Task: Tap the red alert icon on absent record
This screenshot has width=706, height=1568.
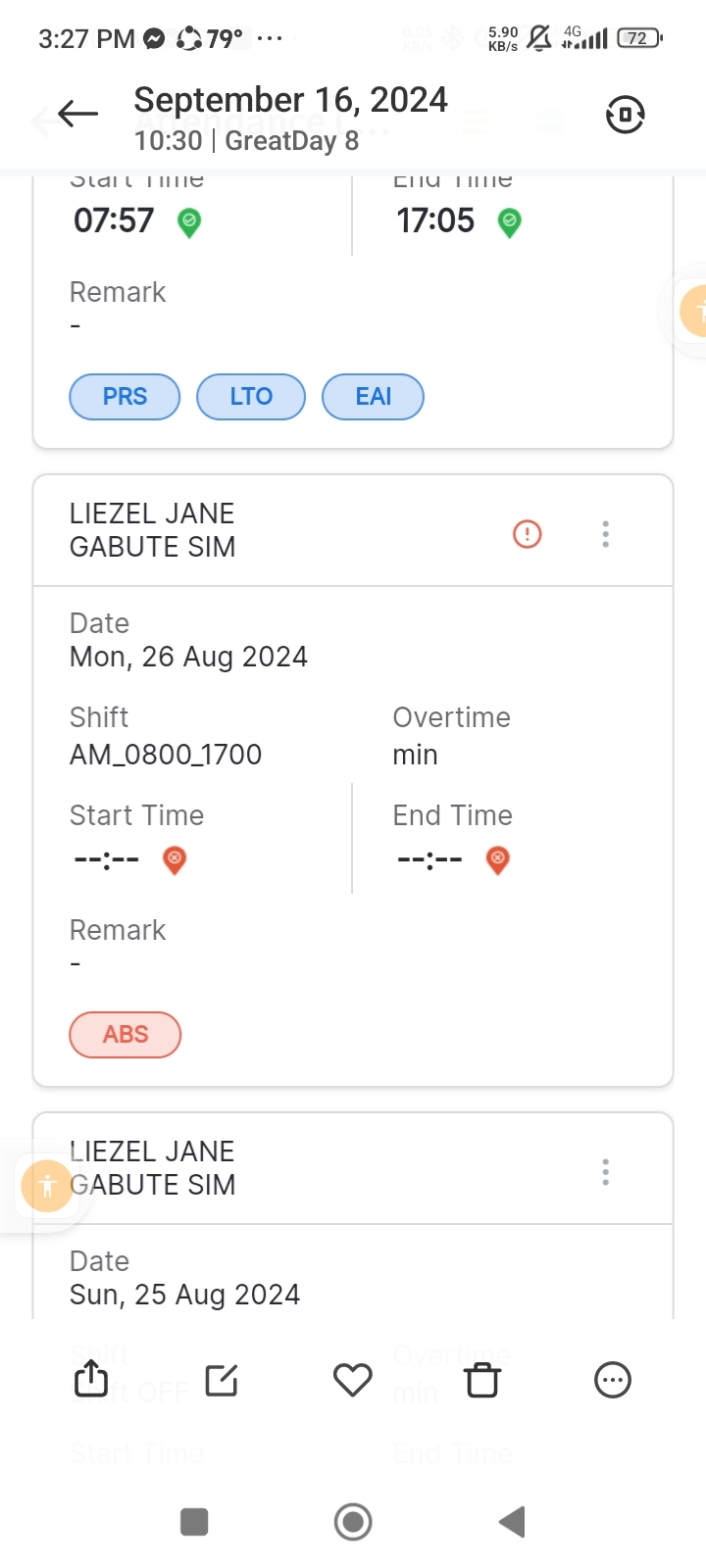Action: [528, 534]
